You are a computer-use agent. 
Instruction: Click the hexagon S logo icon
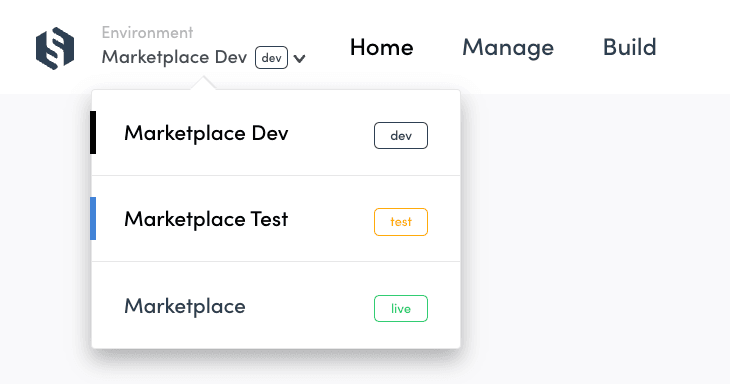(x=55, y=48)
